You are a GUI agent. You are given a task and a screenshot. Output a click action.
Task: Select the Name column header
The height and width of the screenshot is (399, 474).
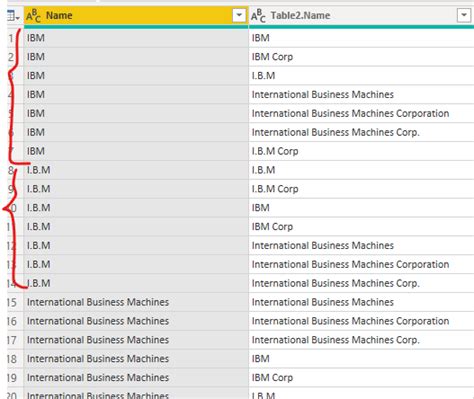click(136, 15)
